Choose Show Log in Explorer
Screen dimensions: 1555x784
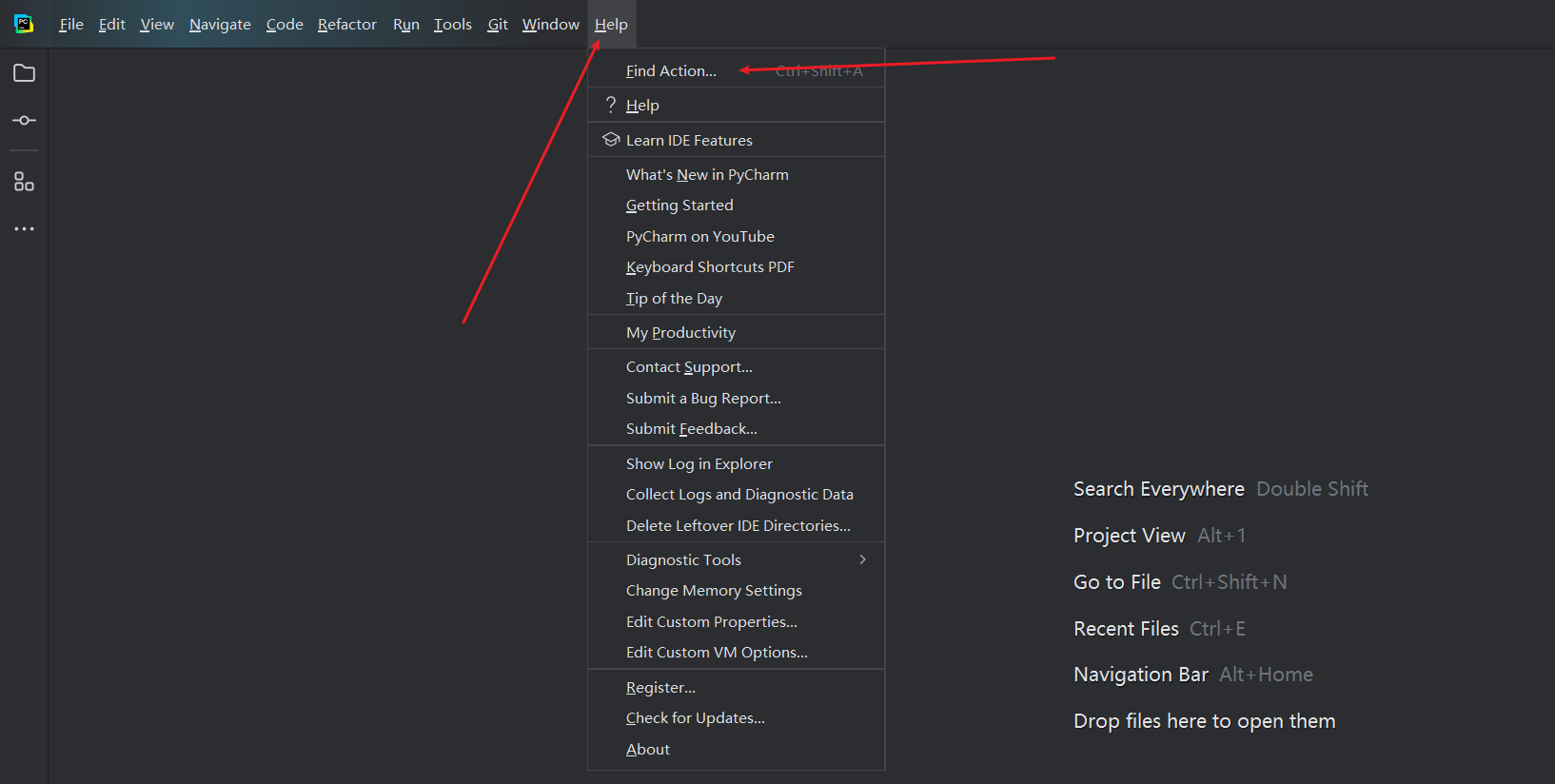tap(737, 463)
